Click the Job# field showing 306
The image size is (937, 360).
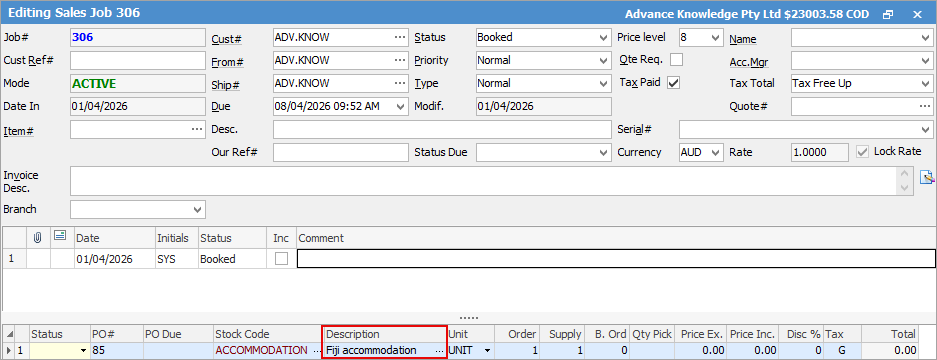137,37
